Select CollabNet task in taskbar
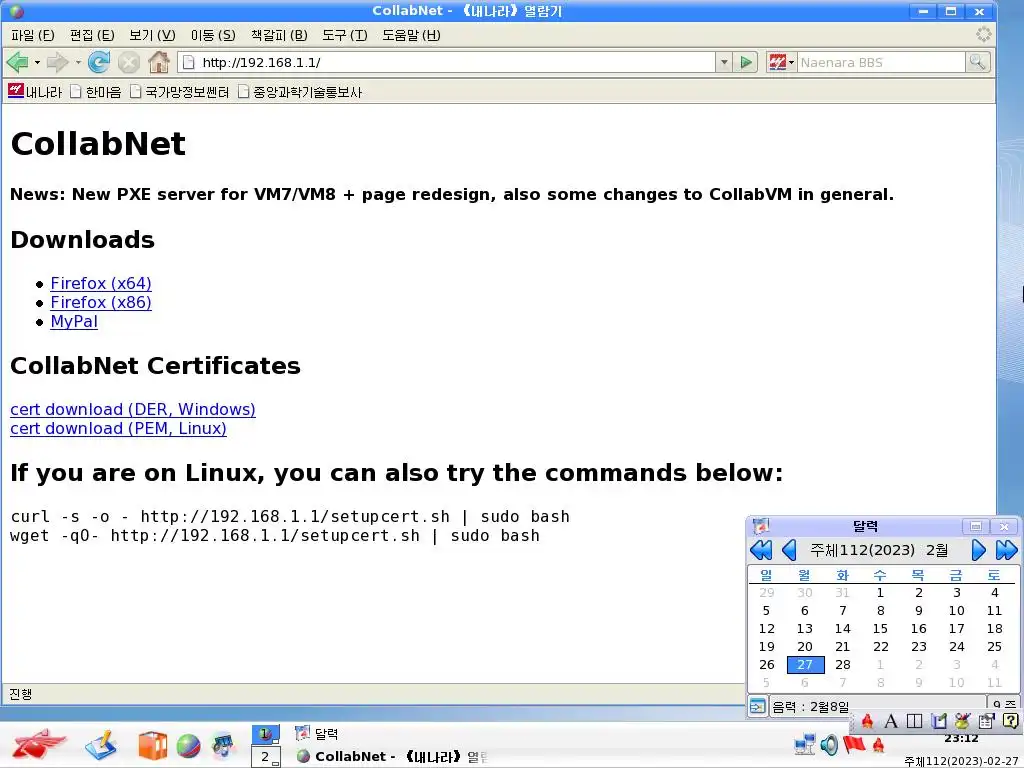Viewport: 1024px width, 768px height. click(392, 757)
